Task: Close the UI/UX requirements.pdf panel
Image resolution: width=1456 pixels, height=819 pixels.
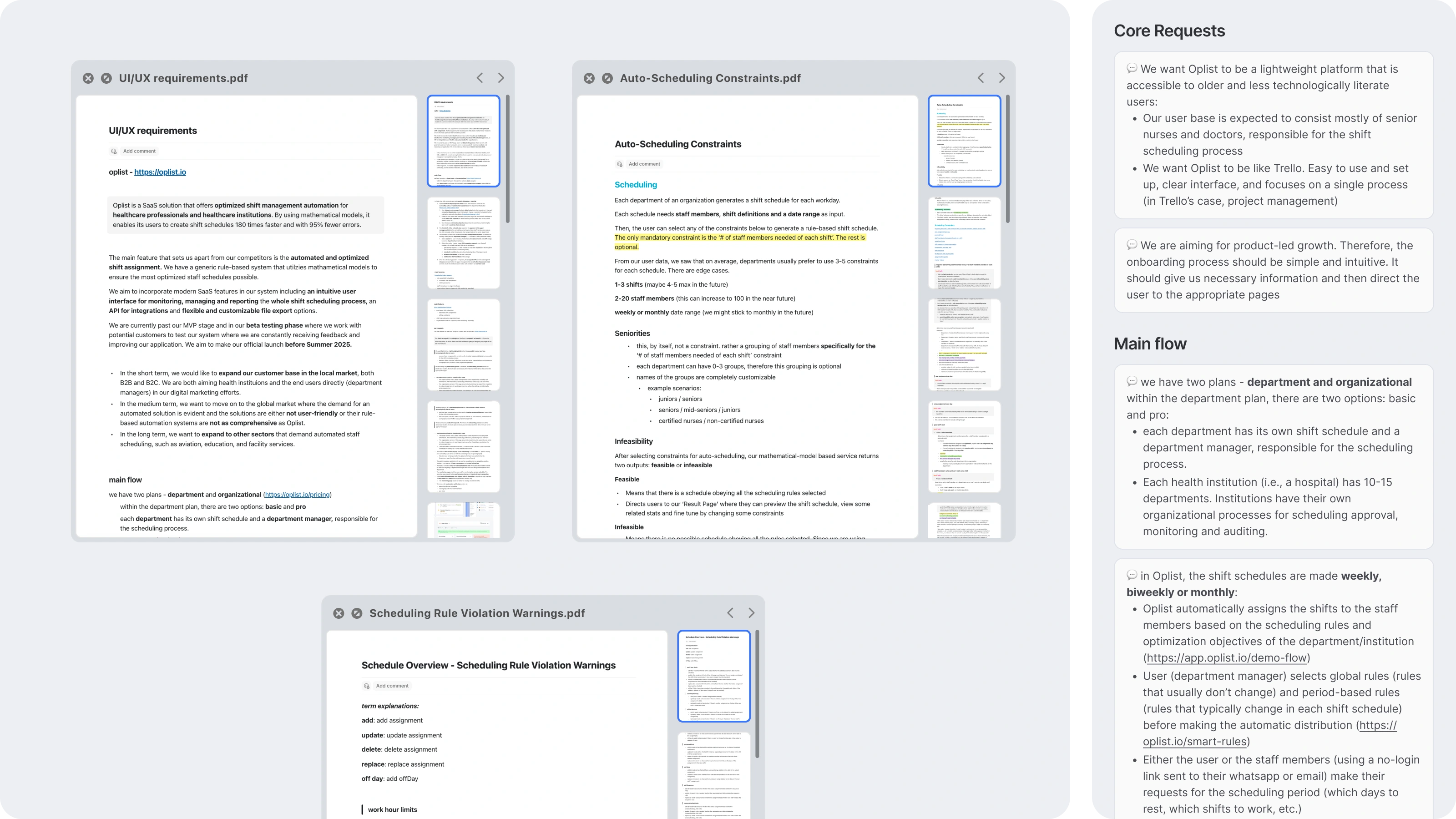Action: (x=88, y=78)
